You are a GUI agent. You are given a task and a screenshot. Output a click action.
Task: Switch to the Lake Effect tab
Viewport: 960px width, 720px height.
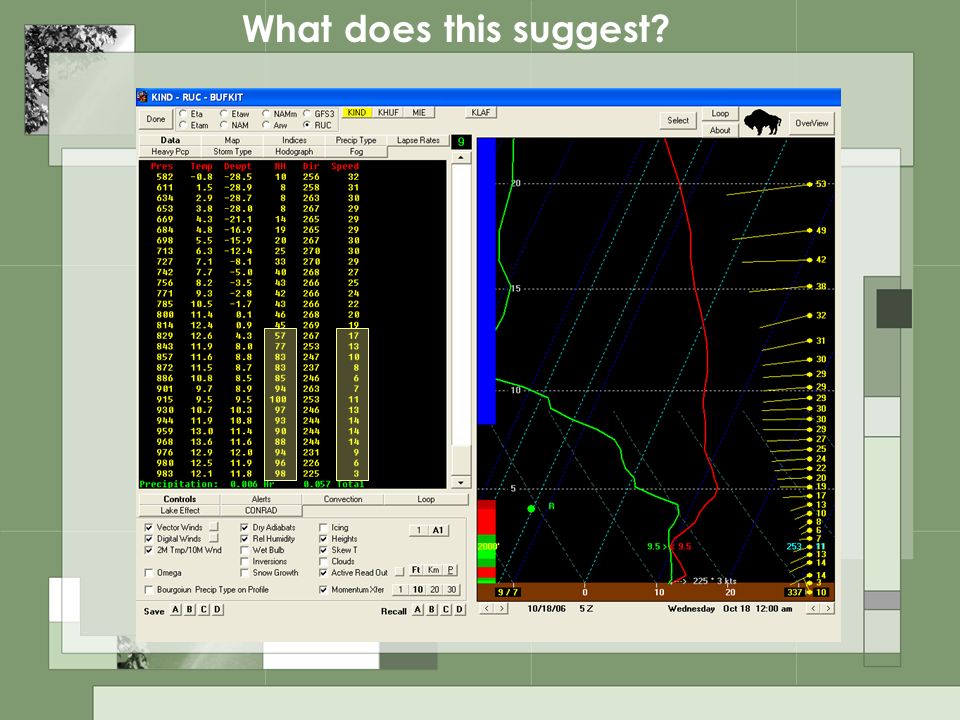pyautogui.click(x=180, y=511)
